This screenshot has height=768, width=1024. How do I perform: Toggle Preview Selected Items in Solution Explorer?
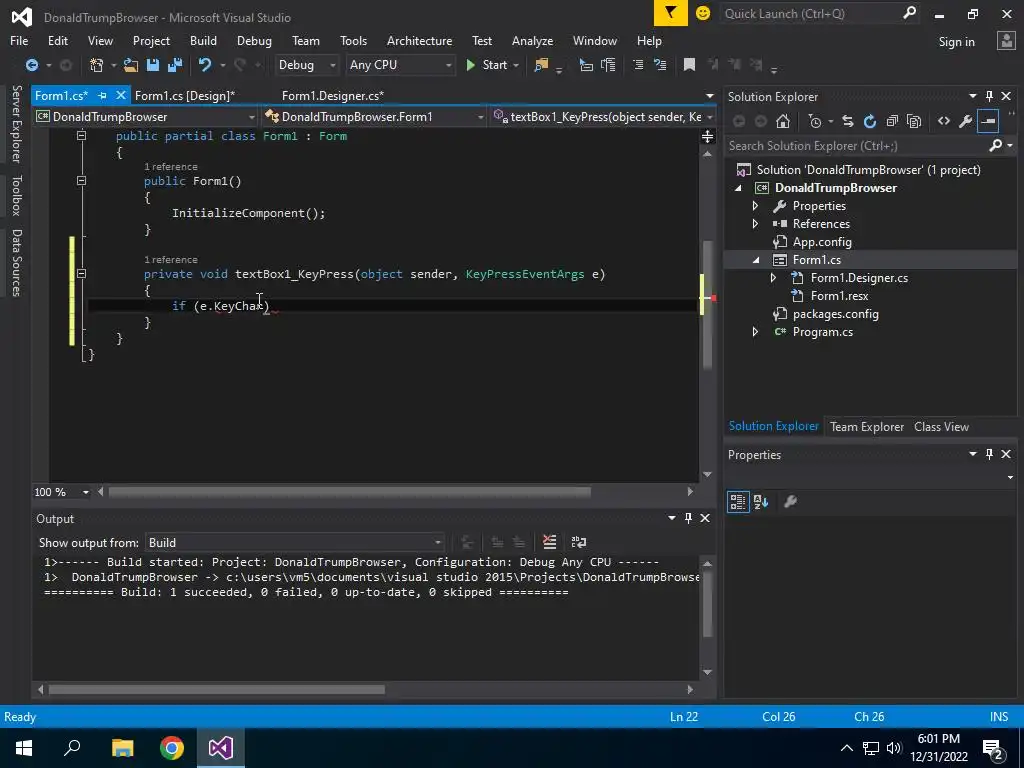pos(988,121)
